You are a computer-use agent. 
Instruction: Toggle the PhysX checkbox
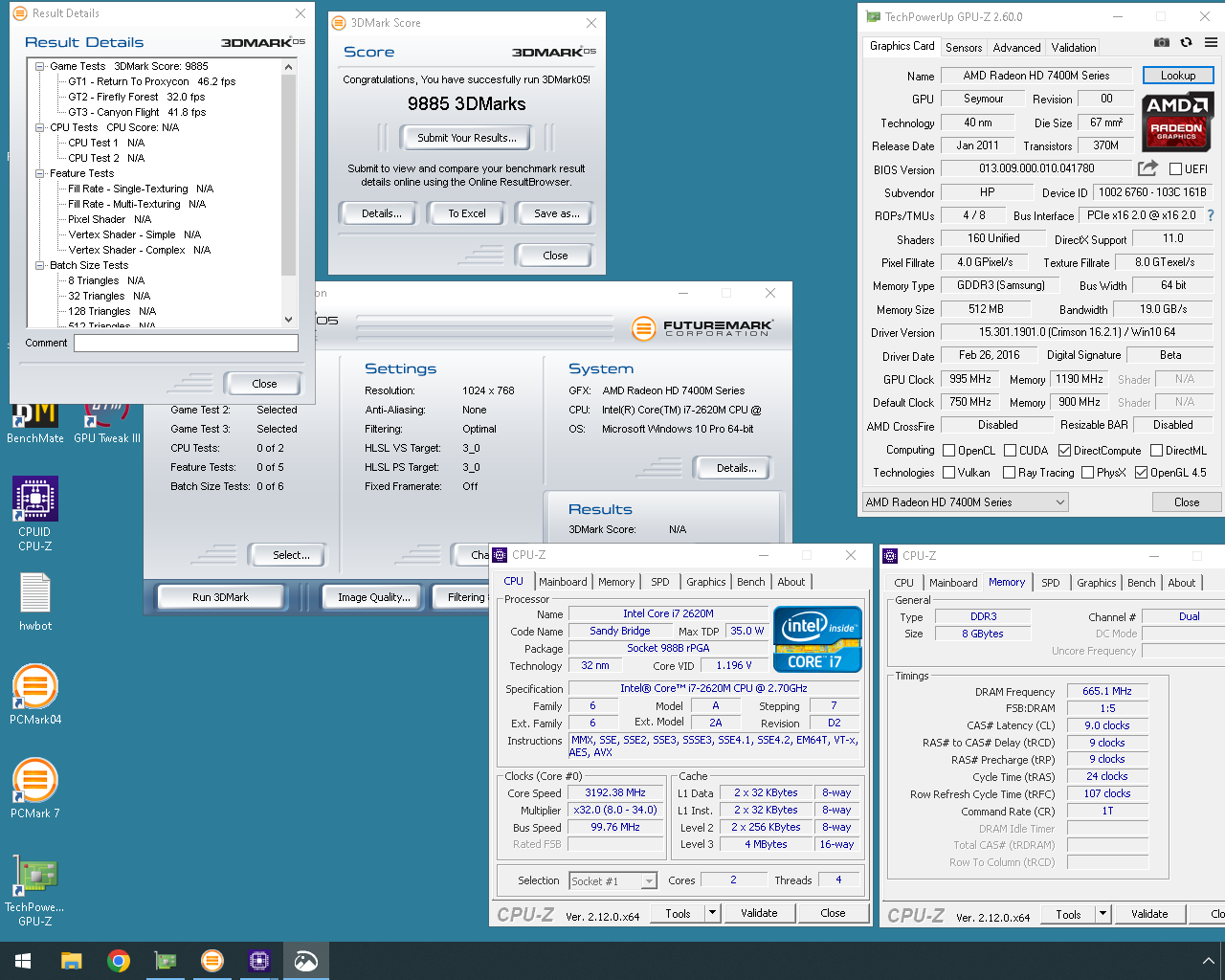coord(1087,473)
